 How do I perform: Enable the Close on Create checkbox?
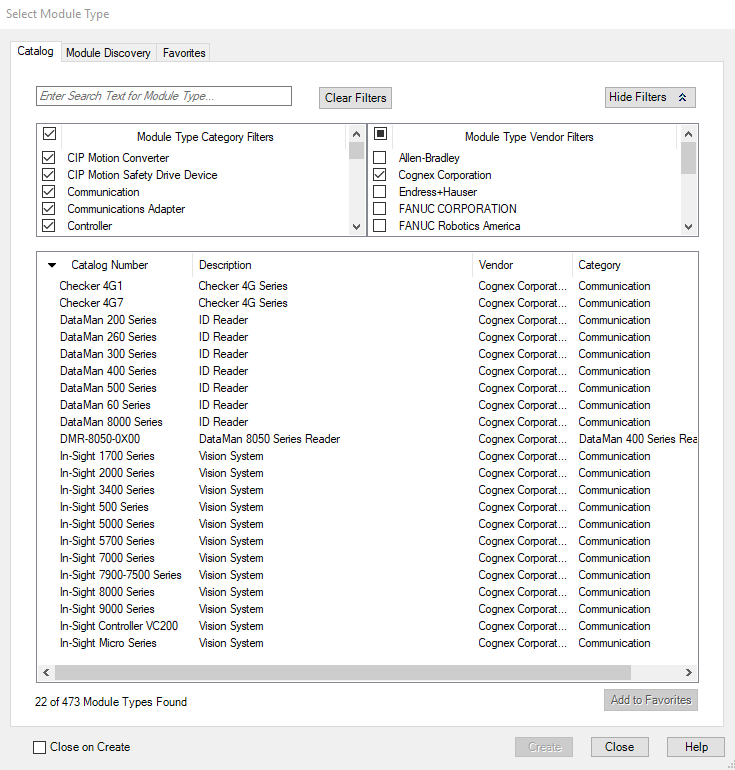coord(40,747)
